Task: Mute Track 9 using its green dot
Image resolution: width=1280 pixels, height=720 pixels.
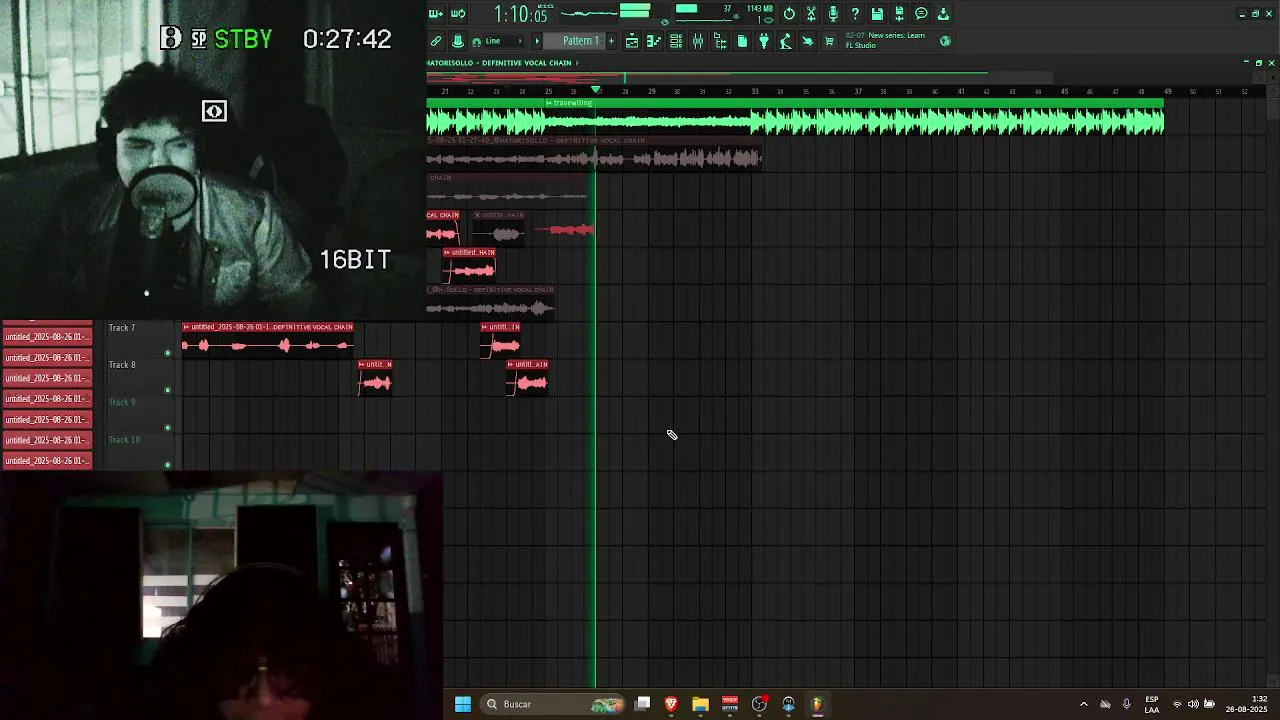Action: coord(167,428)
